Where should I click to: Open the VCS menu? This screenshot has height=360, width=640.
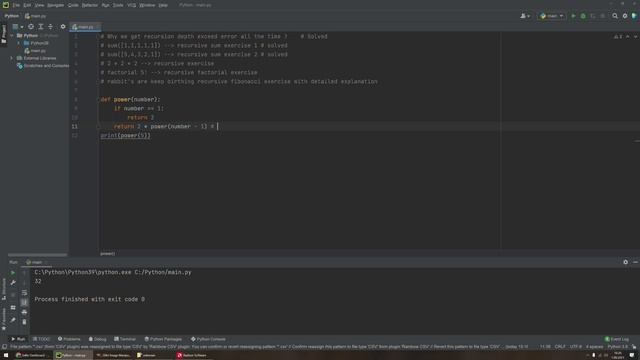[131, 5]
